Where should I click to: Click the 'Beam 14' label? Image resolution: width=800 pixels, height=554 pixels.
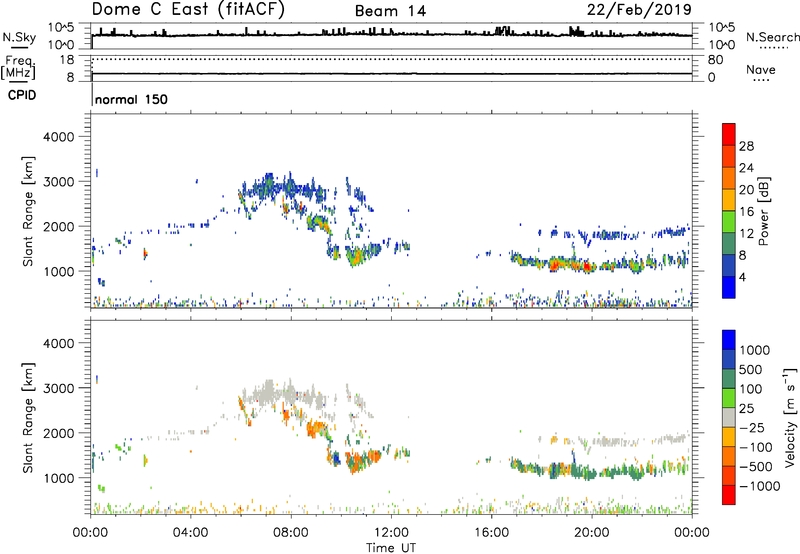point(390,11)
